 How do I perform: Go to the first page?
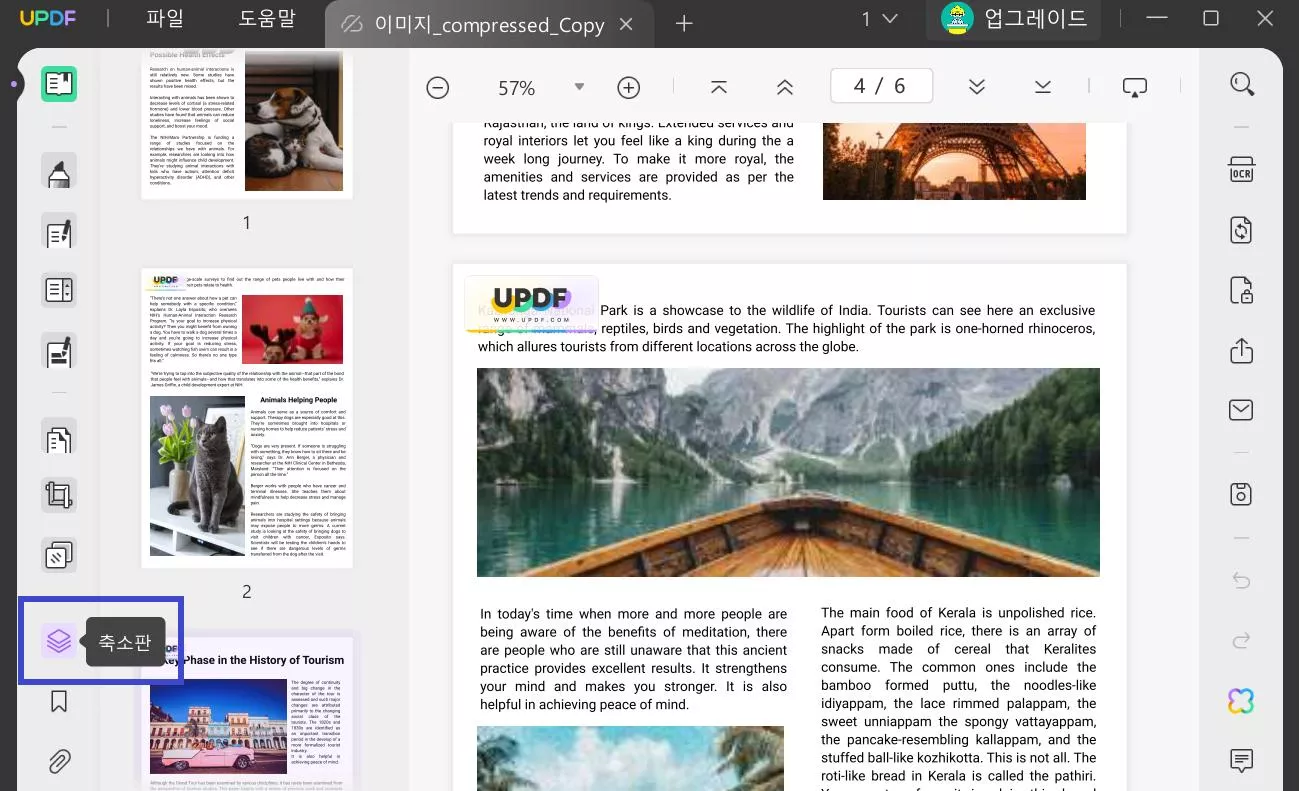[x=718, y=87]
